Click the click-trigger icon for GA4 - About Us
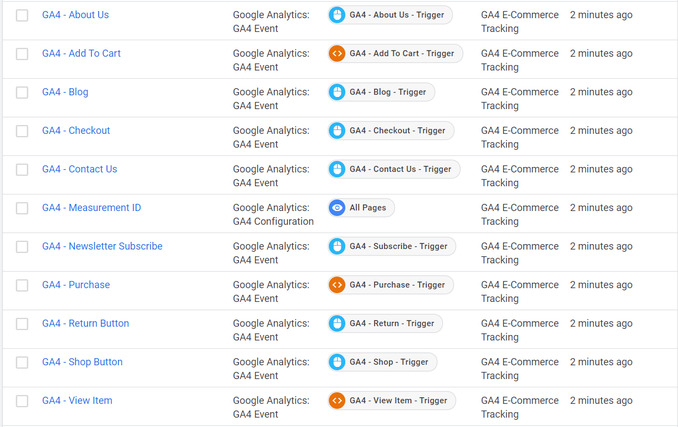Viewport: 678px width, 427px height. (337, 15)
